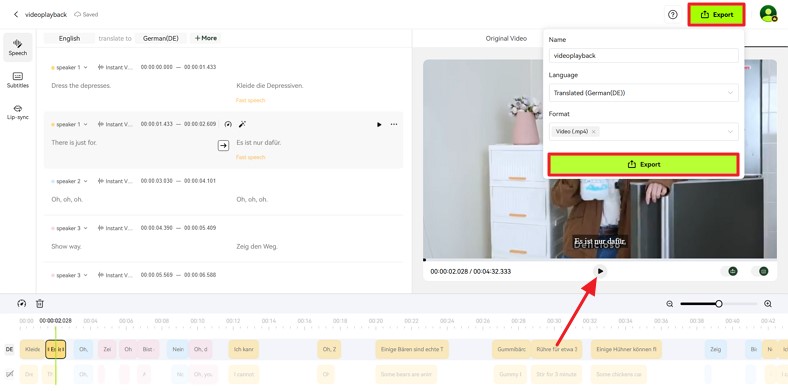Viewport: 788px width, 391px height.
Task: Open English source language dropdown
Action: (x=69, y=38)
